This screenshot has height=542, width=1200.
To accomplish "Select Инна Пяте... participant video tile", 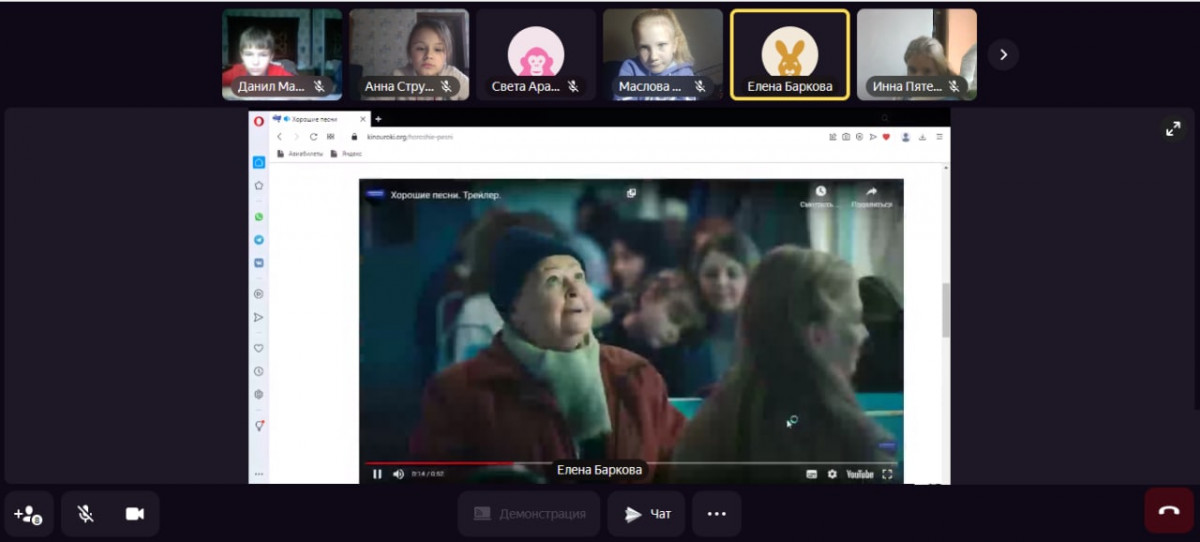I will [917, 55].
